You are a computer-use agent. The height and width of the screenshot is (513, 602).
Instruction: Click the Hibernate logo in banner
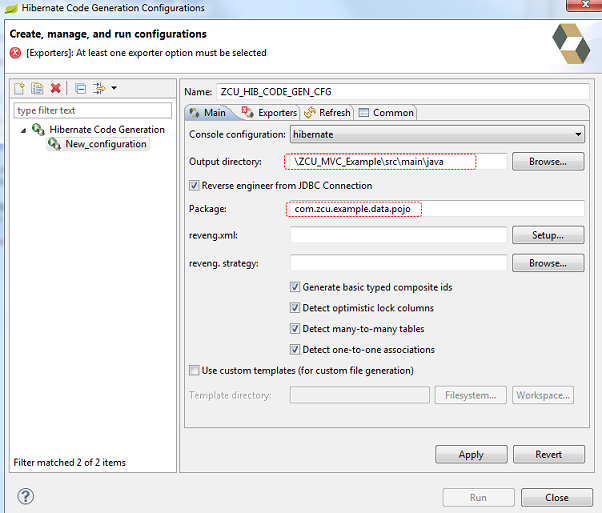click(x=571, y=43)
